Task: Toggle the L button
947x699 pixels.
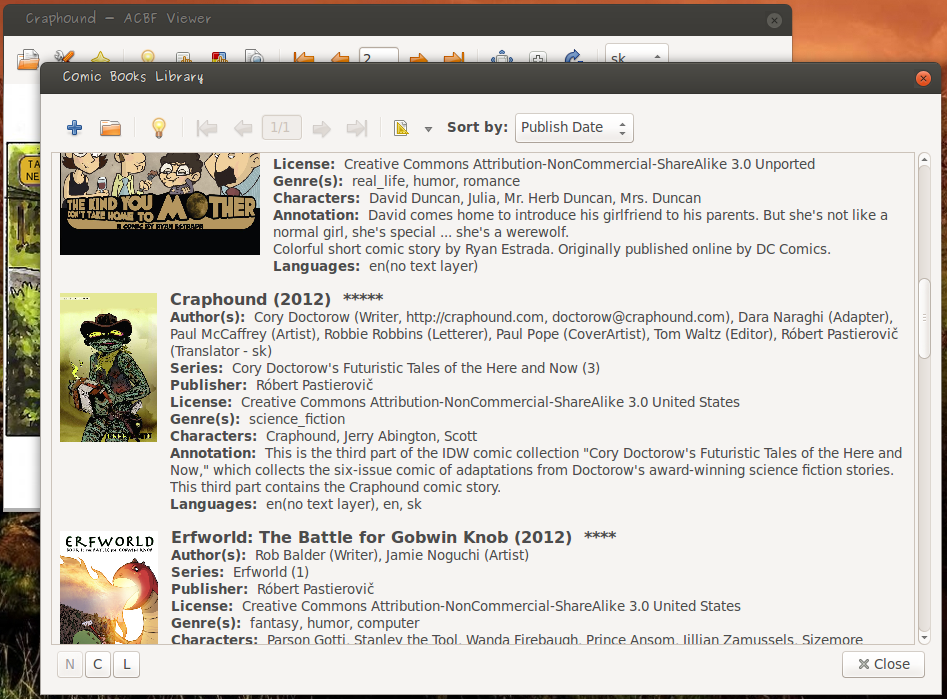Action: [x=127, y=665]
